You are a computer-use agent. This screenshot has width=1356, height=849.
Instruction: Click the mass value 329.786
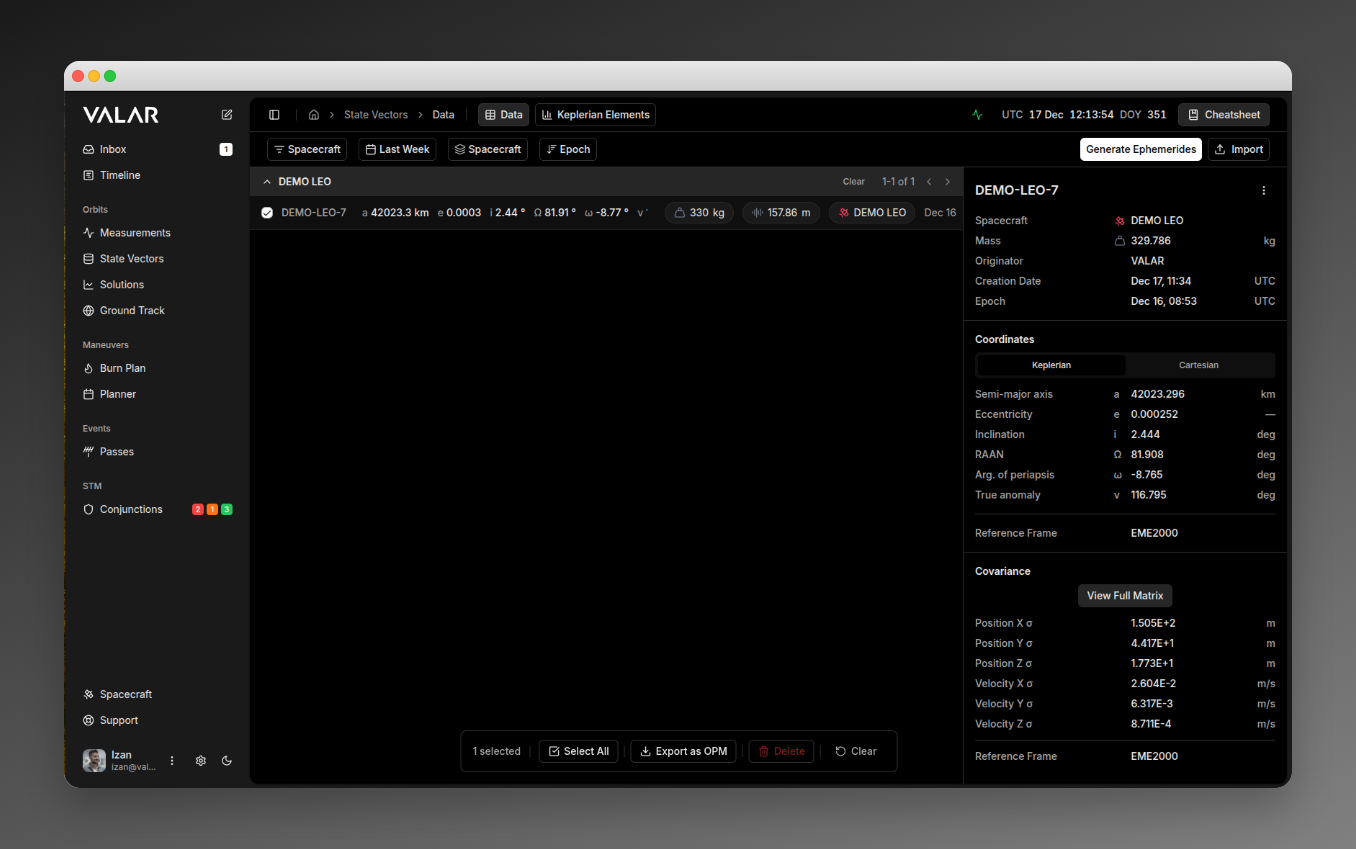point(1151,241)
